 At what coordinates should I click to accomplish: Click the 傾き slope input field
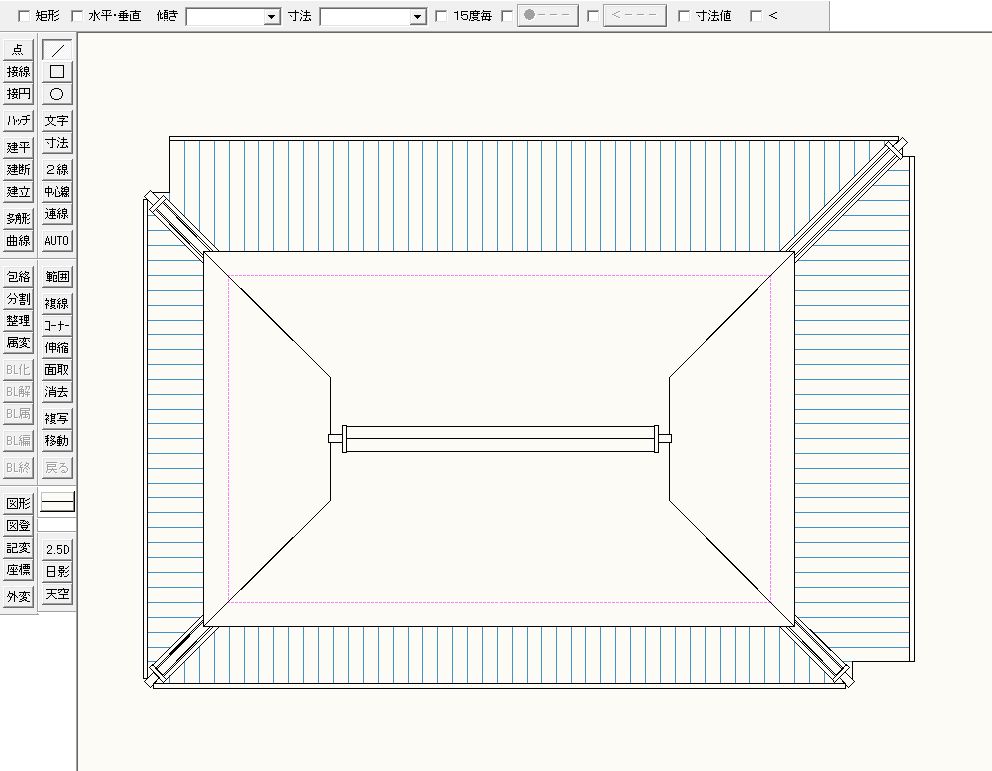click(x=226, y=16)
